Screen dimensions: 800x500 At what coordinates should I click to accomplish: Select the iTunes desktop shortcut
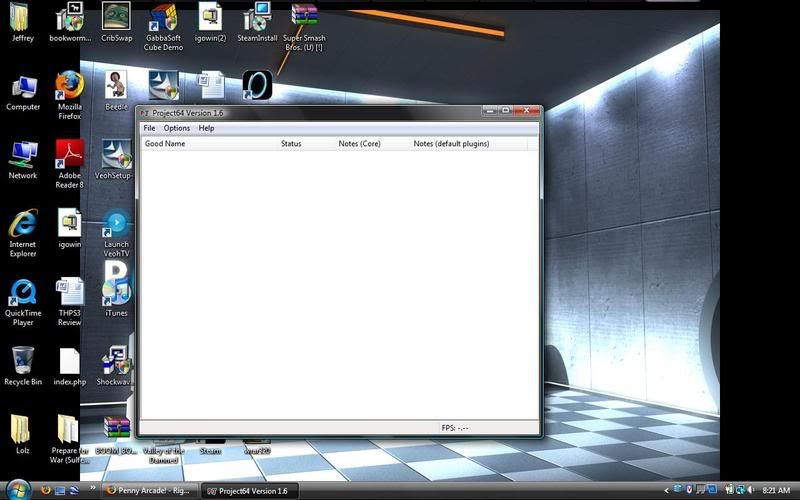pos(116,293)
